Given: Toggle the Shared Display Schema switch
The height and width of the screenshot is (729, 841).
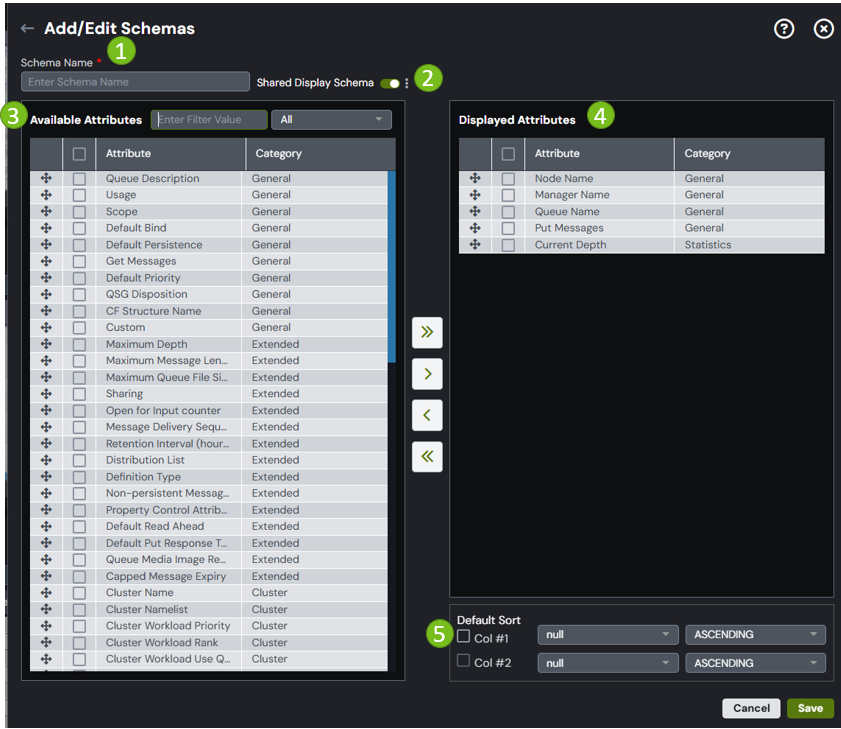Looking at the screenshot, I should click(x=390, y=83).
